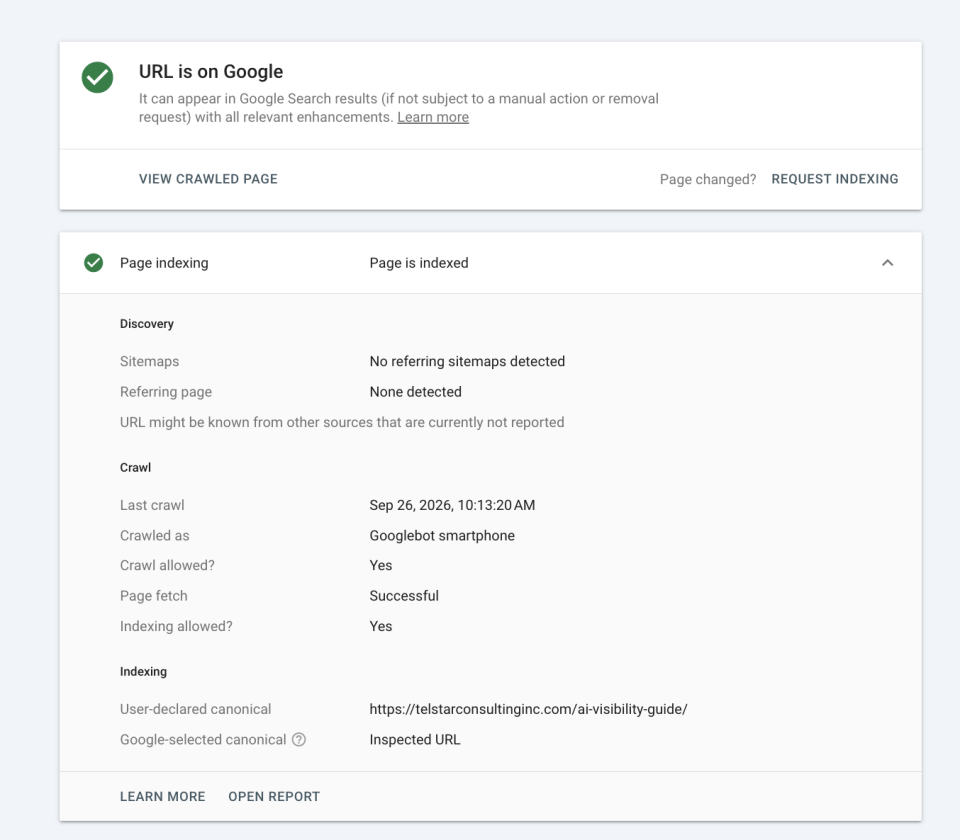The height and width of the screenshot is (840, 960).
Task: Click the 'Sitemaps' row label
Action: [149, 361]
